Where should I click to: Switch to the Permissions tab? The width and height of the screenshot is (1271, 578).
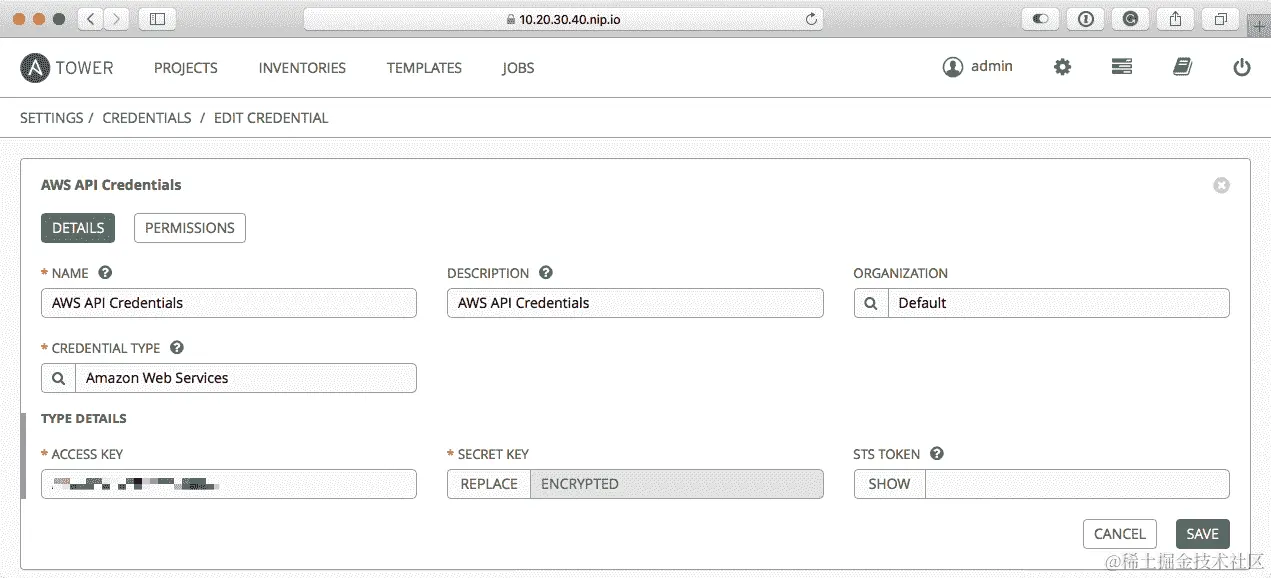click(190, 228)
